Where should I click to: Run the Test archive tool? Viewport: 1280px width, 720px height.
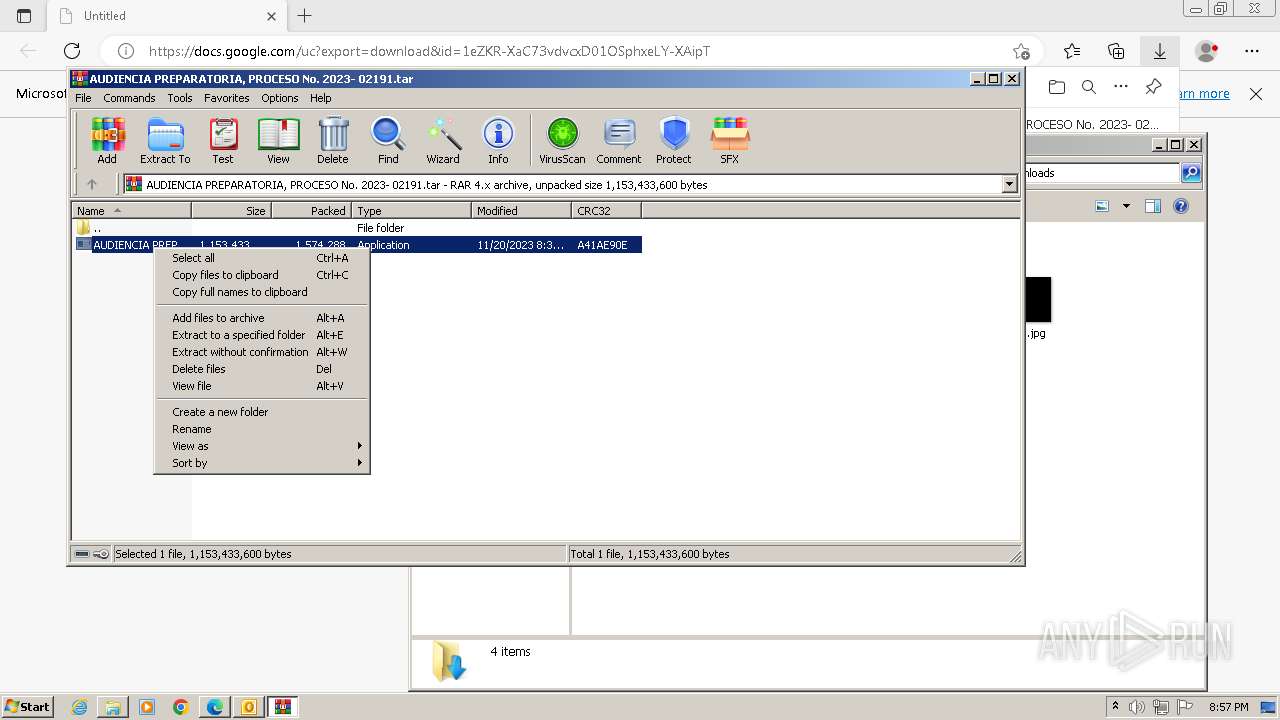pyautogui.click(x=223, y=140)
